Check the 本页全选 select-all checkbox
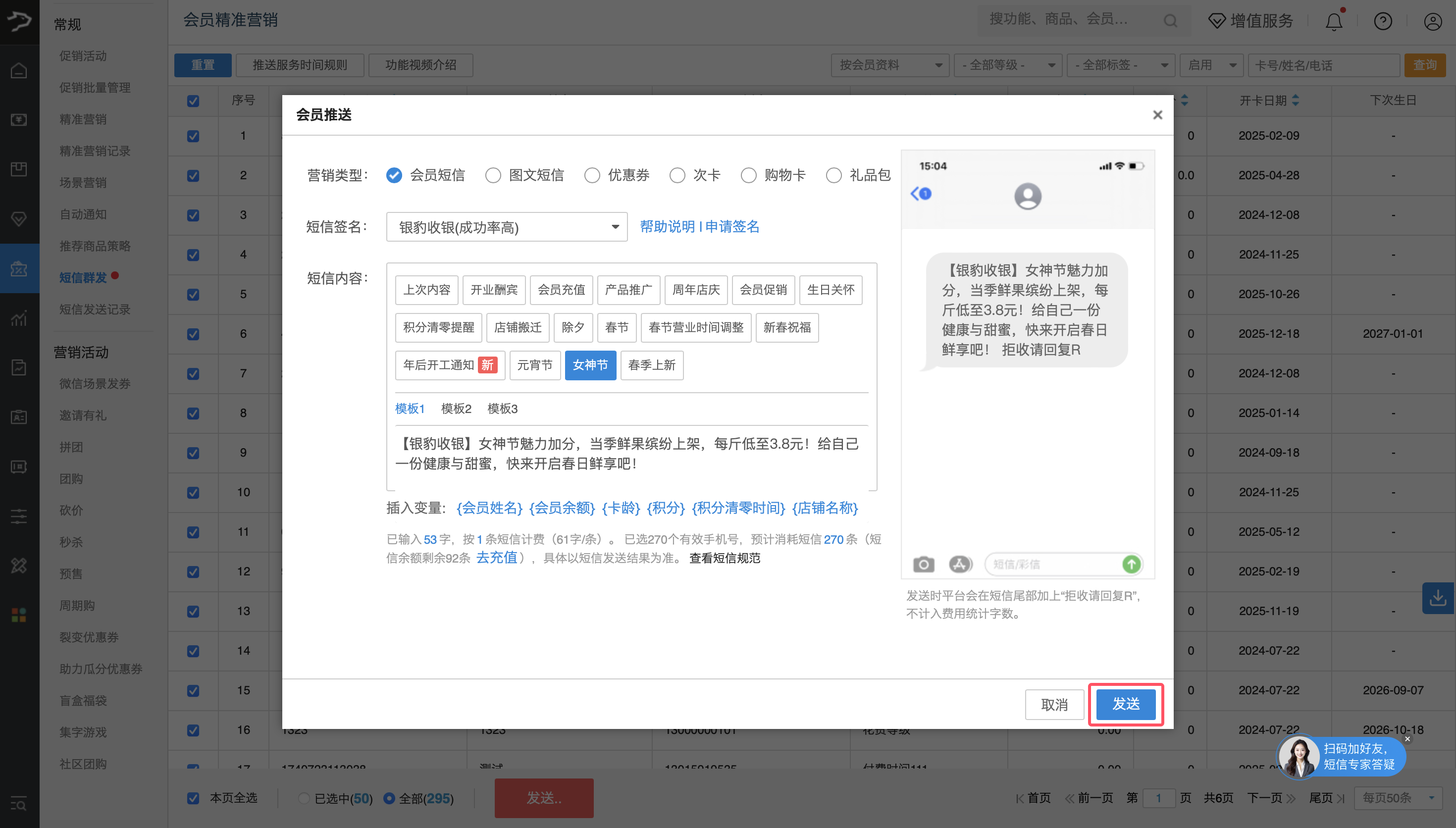Screen dimensions: 1456x828 (x=193, y=798)
